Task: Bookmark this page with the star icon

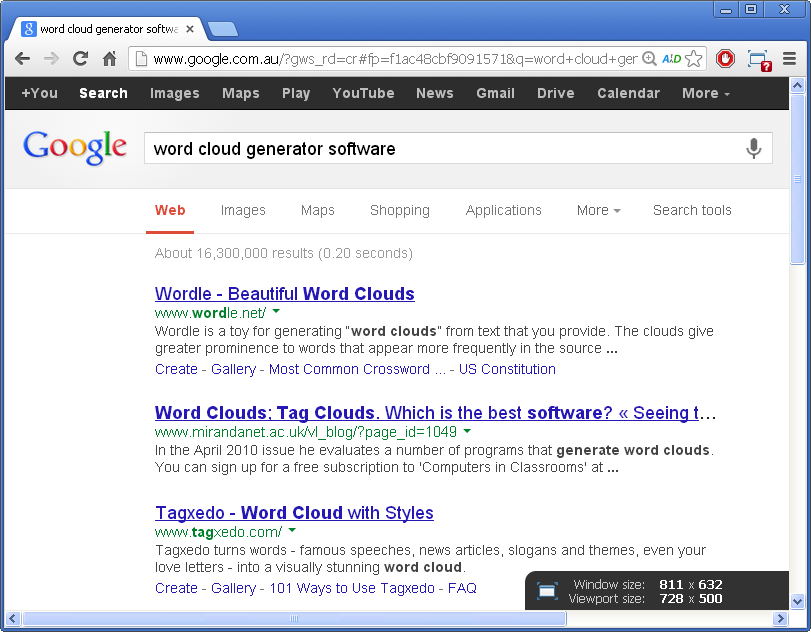Action: point(694,59)
